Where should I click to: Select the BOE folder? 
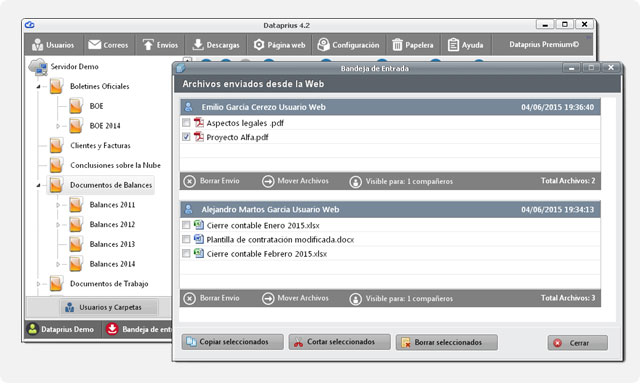pyautogui.click(x=96, y=106)
